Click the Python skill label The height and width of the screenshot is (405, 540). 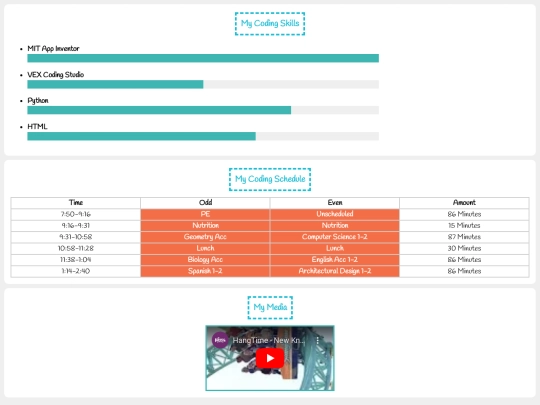pyautogui.click(x=38, y=101)
